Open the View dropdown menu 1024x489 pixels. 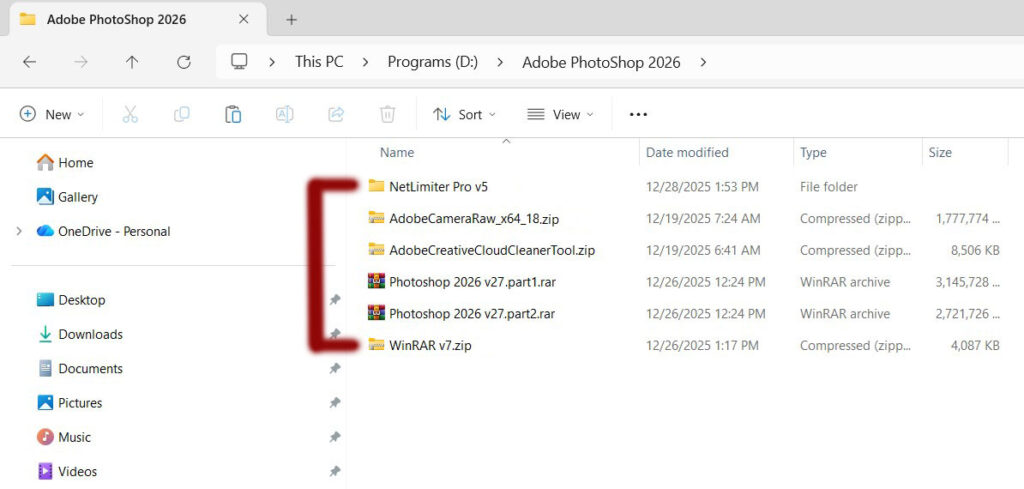pos(560,115)
